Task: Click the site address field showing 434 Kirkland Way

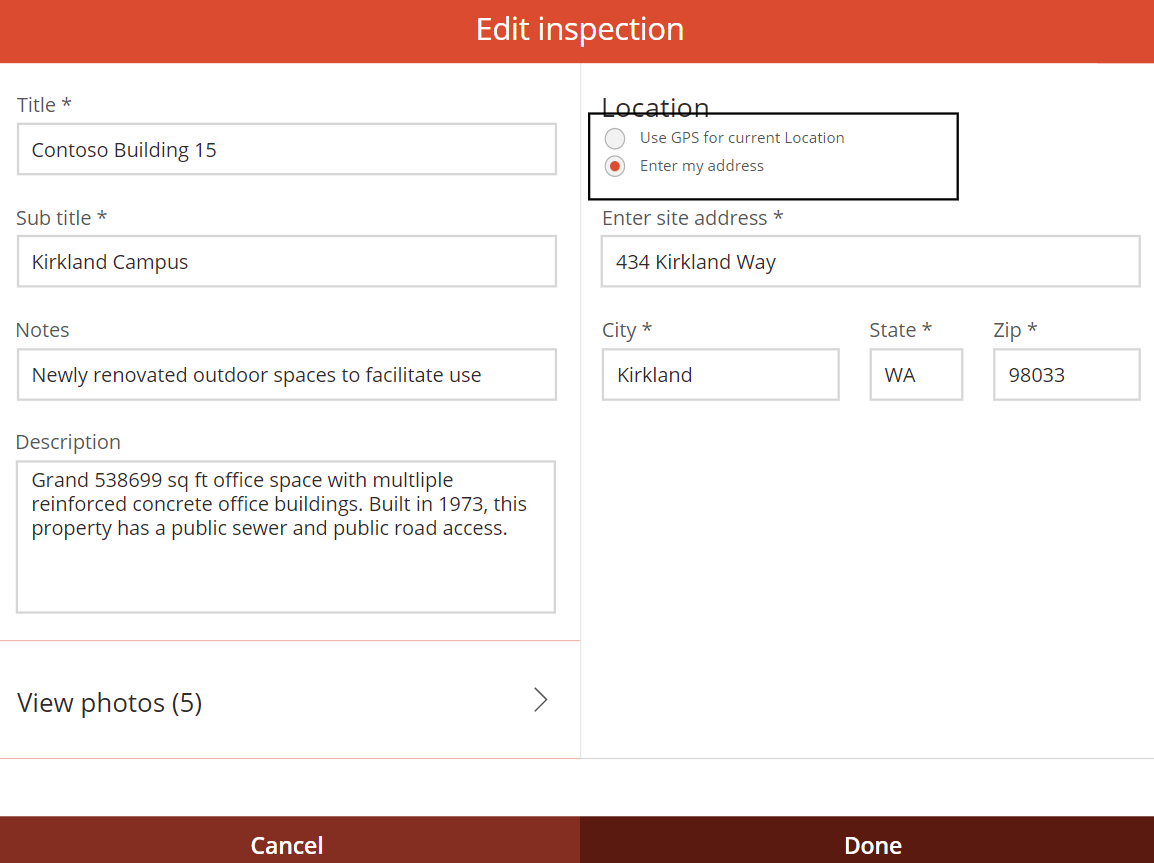Action: (870, 261)
